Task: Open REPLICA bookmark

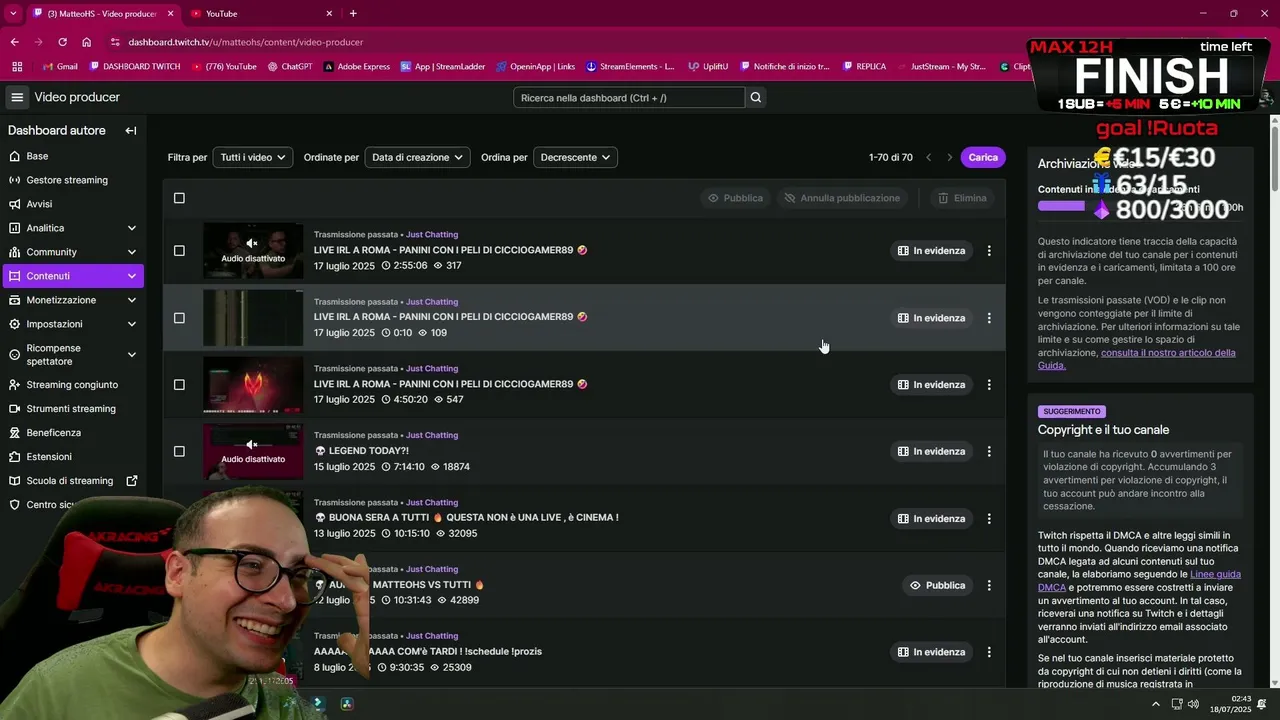Action: (864, 67)
